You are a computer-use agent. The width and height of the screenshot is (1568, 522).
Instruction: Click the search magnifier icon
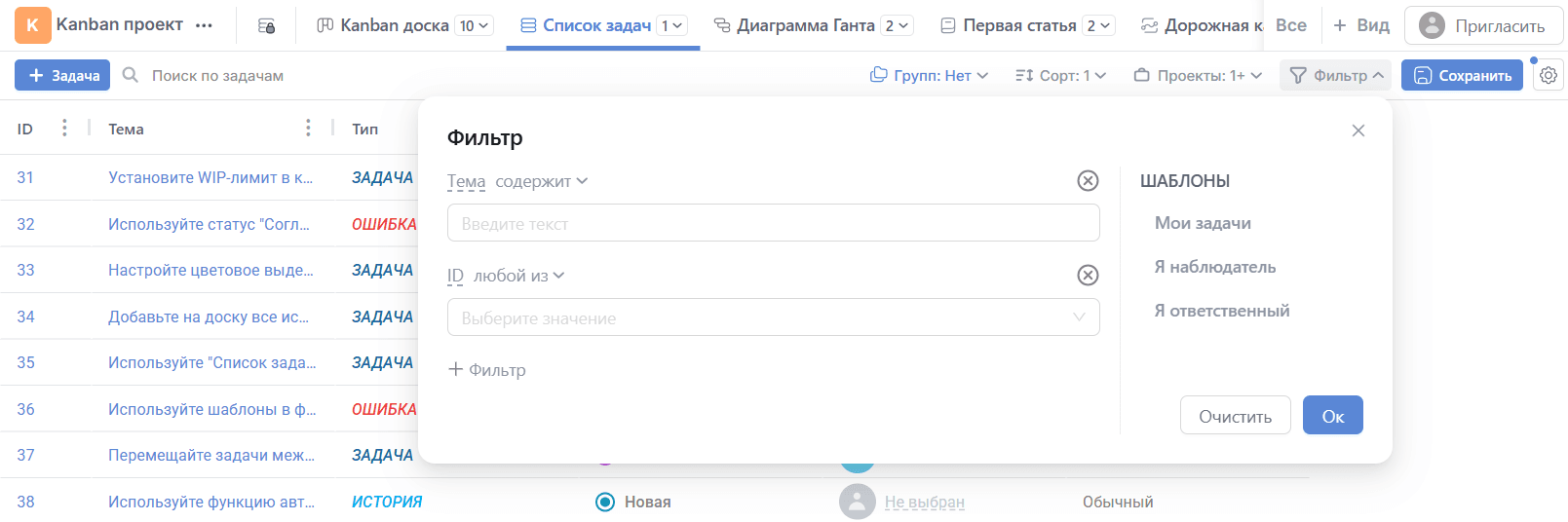point(131,75)
